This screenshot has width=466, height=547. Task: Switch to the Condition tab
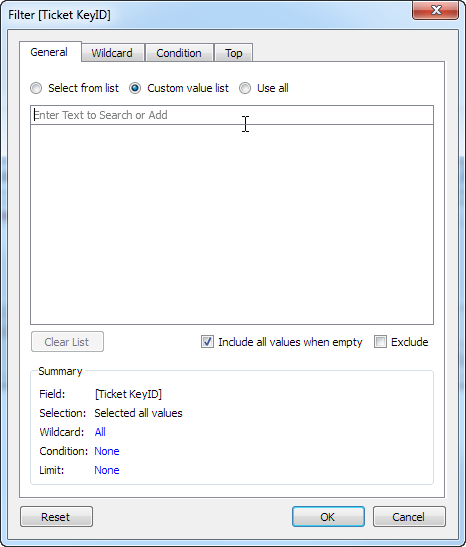pos(179,53)
